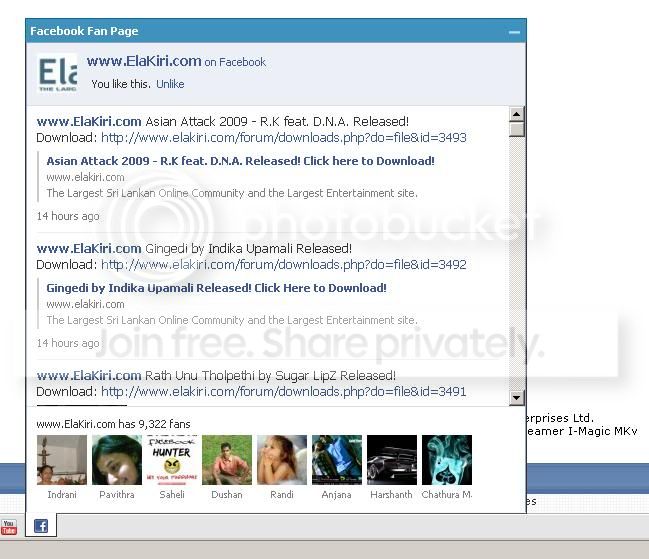
Task: Minimize the Facebook Fan Page panel
Action: pyautogui.click(x=514, y=32)
